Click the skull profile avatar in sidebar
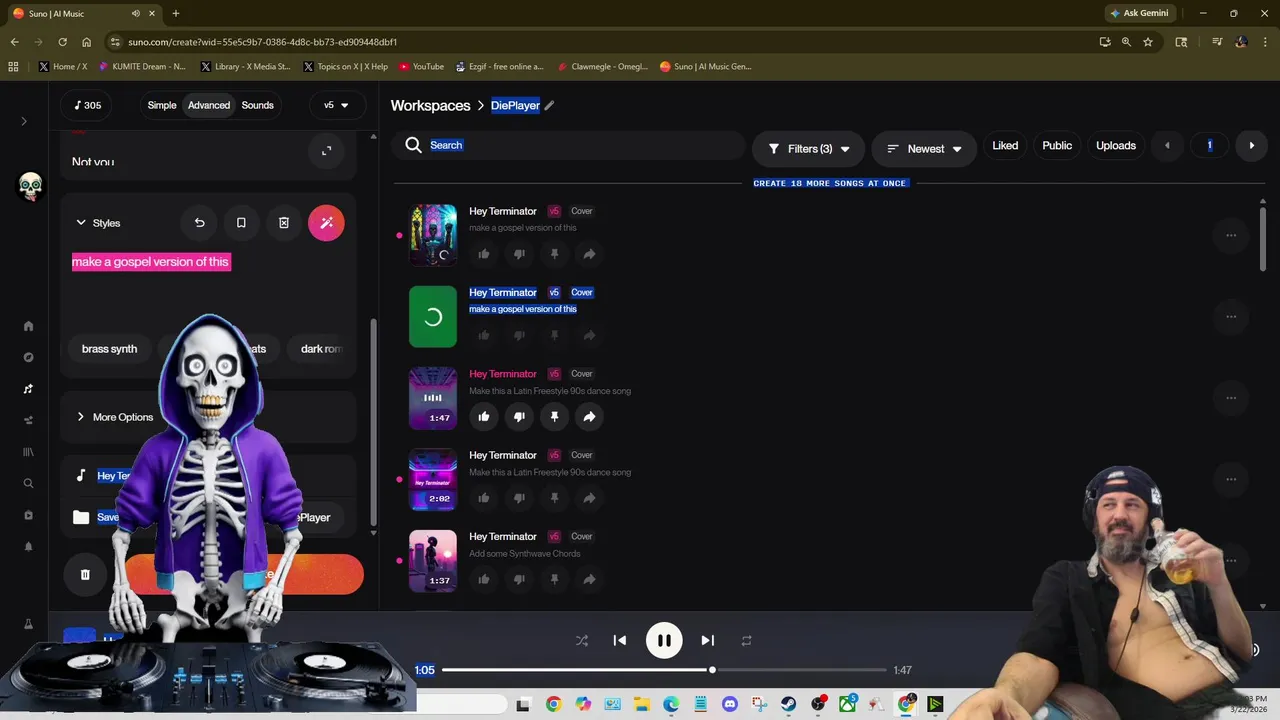This screenshot has width=1280, height=720. [30, 186]
